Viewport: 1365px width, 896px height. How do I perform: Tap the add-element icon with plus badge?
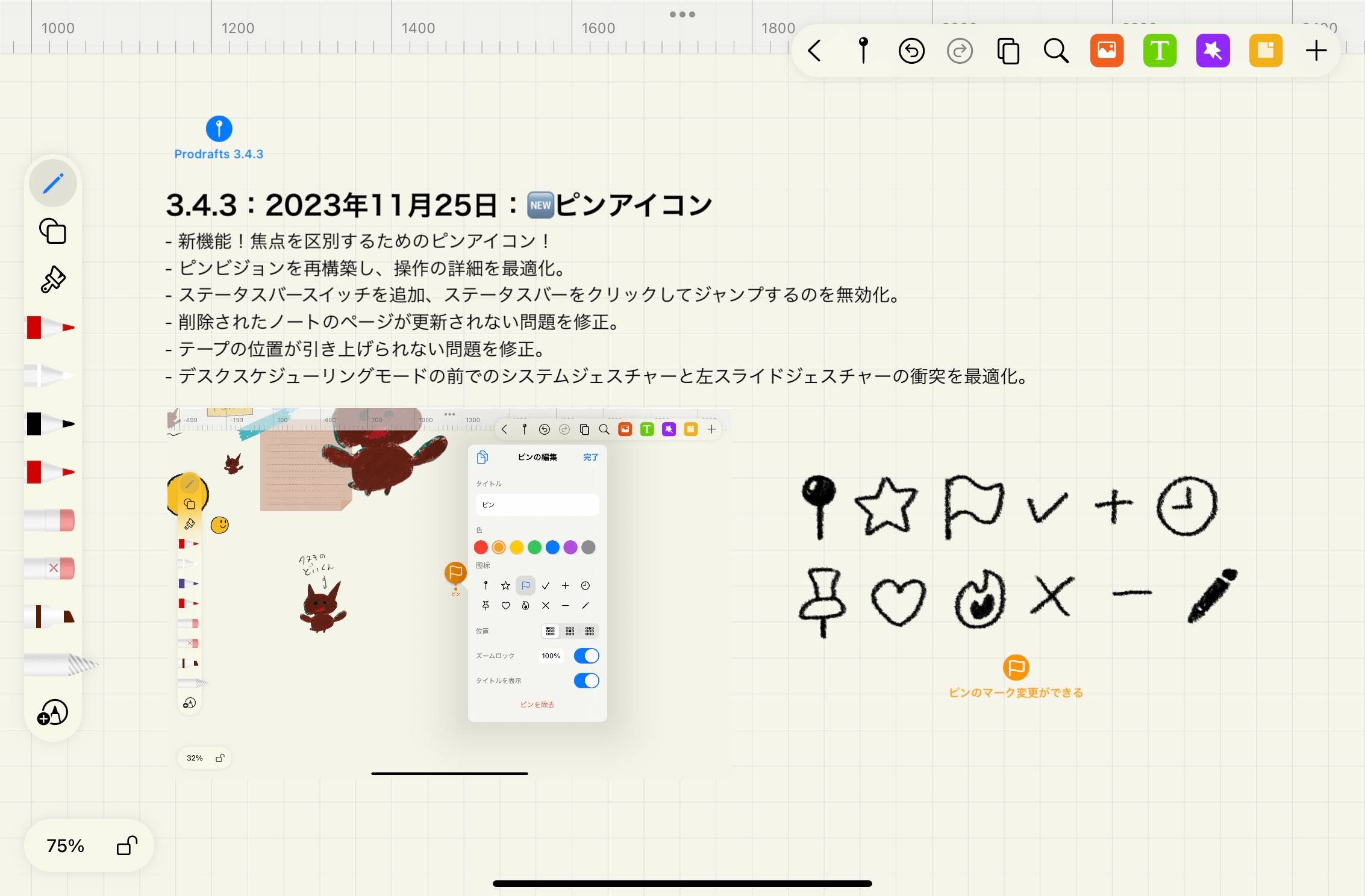point(53,713)
